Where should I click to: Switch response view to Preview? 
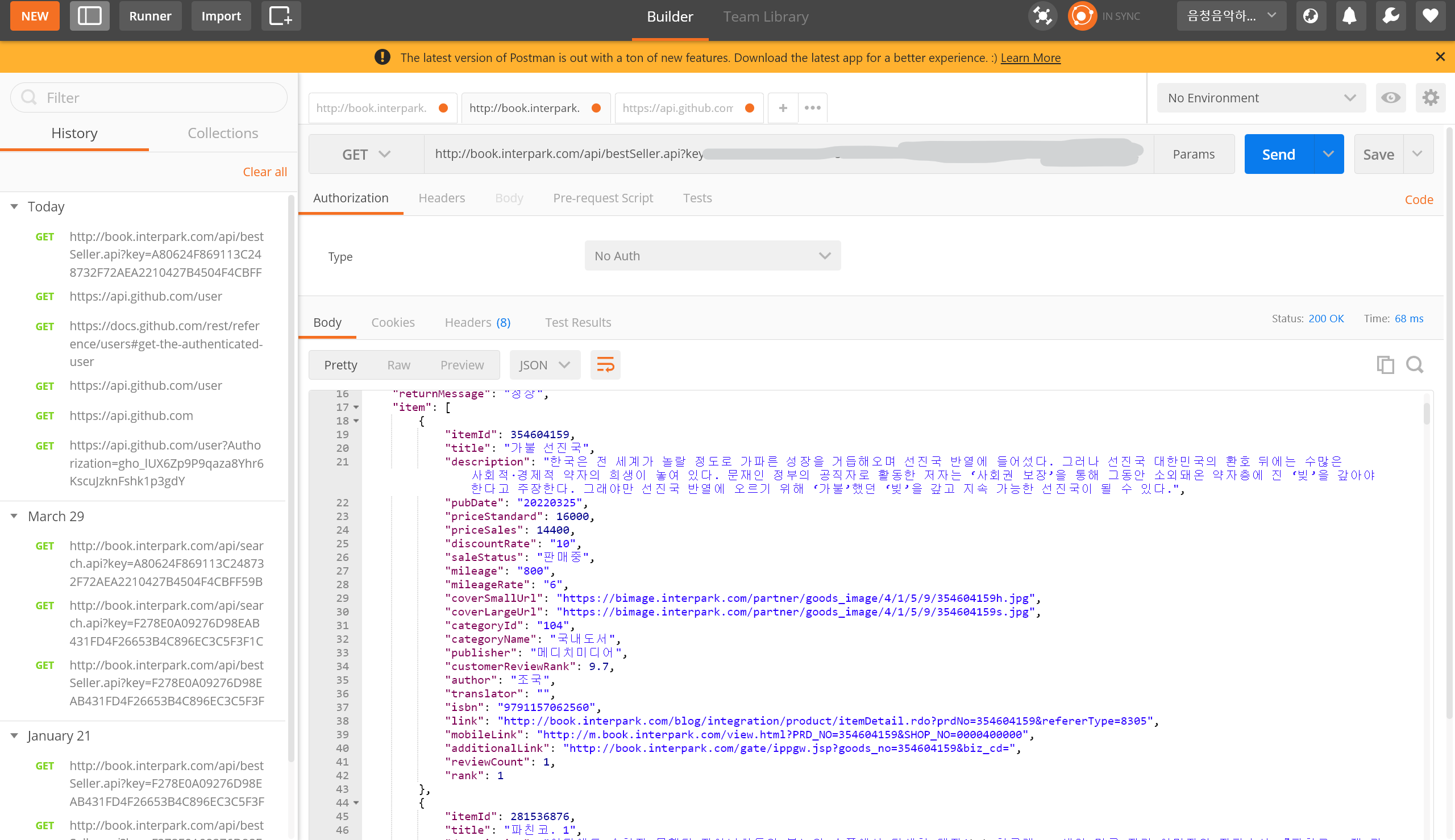pyautogui.click(x=462, y=365)
